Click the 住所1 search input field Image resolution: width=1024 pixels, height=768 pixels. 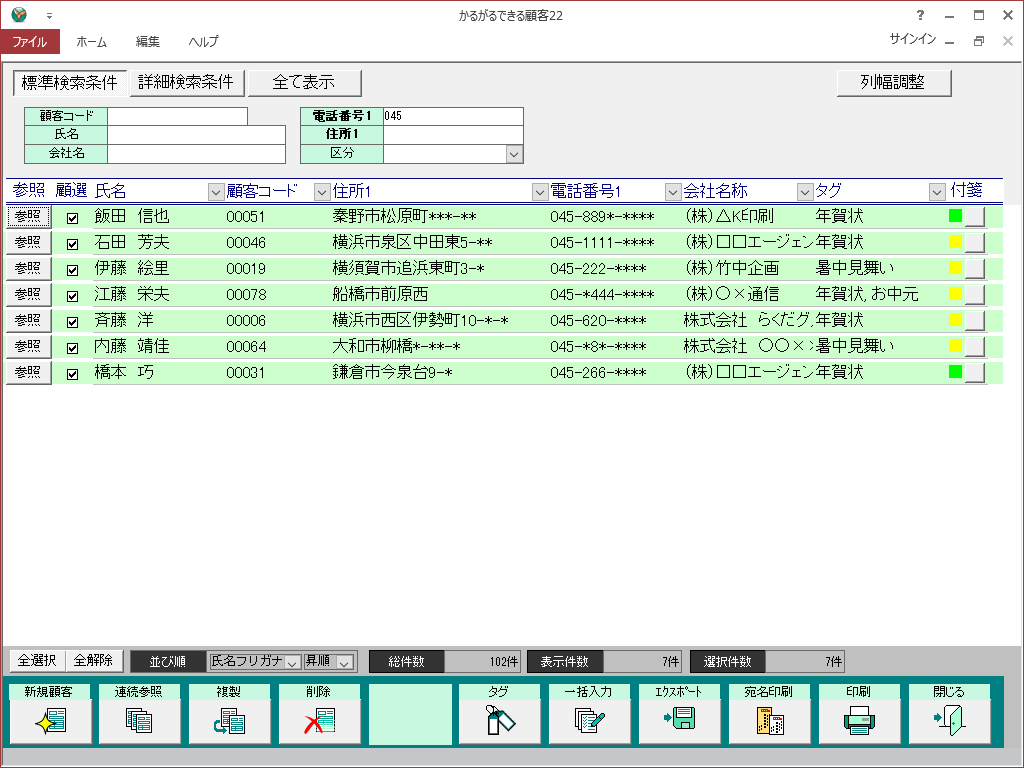tap(453, 135)
